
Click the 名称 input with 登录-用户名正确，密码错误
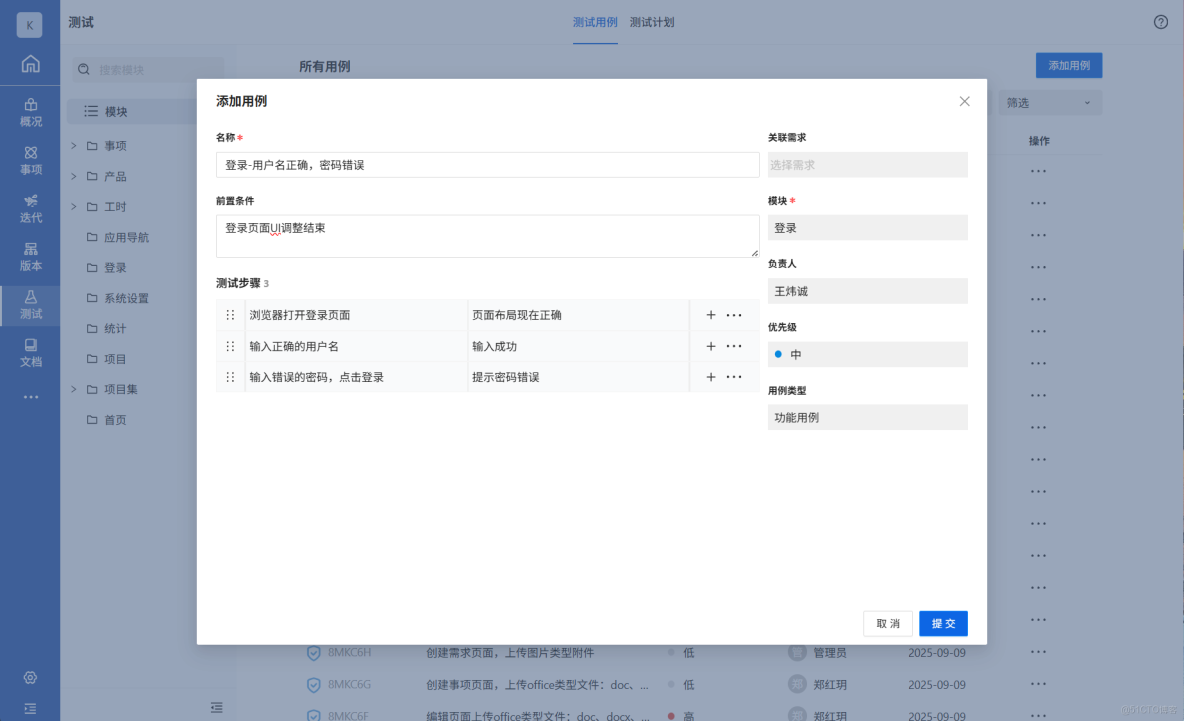(487, 165)
